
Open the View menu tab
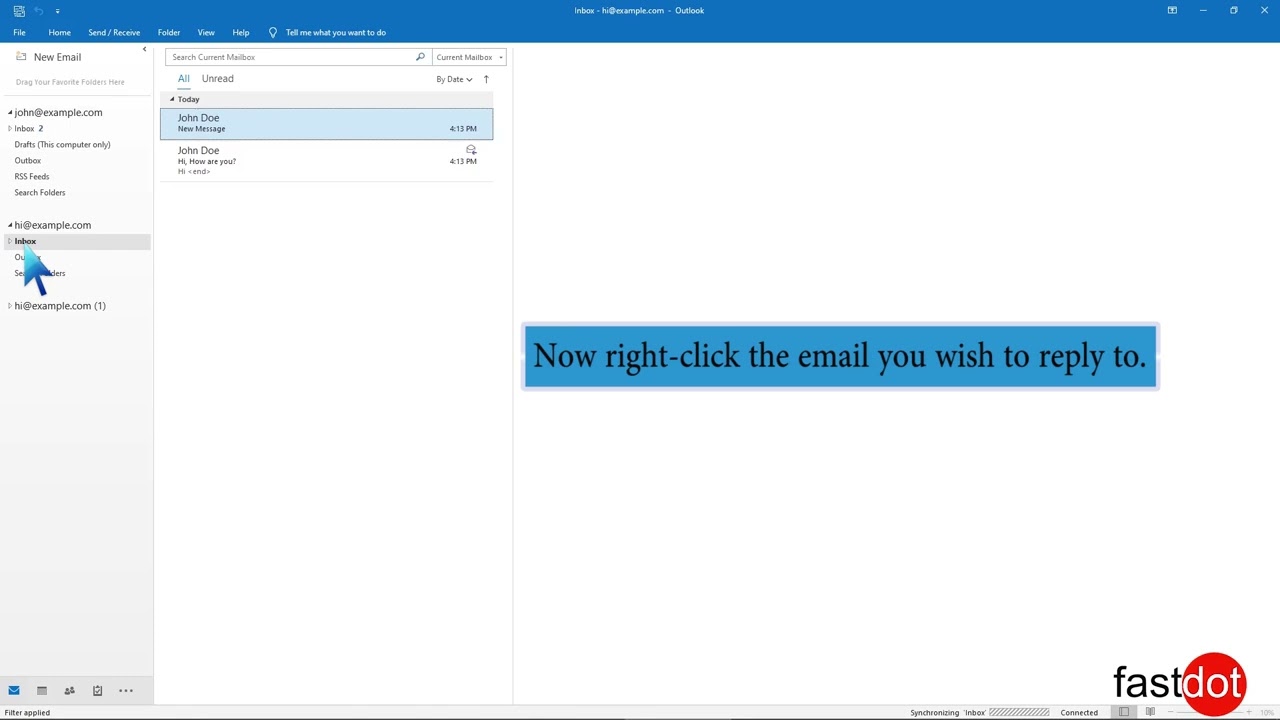pos(206,32)
